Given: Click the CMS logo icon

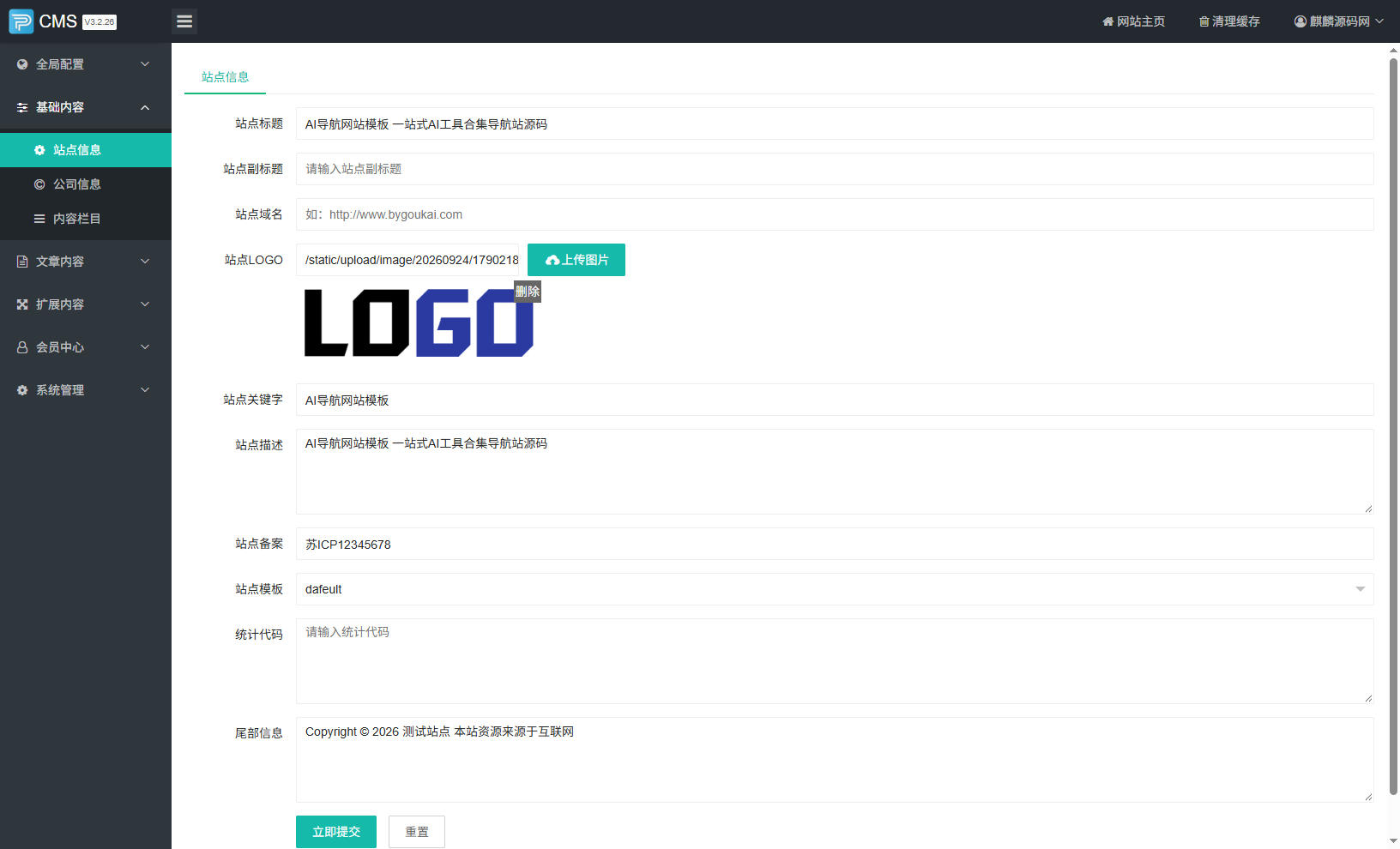Looking at the screenshot, I should (21, 21).
